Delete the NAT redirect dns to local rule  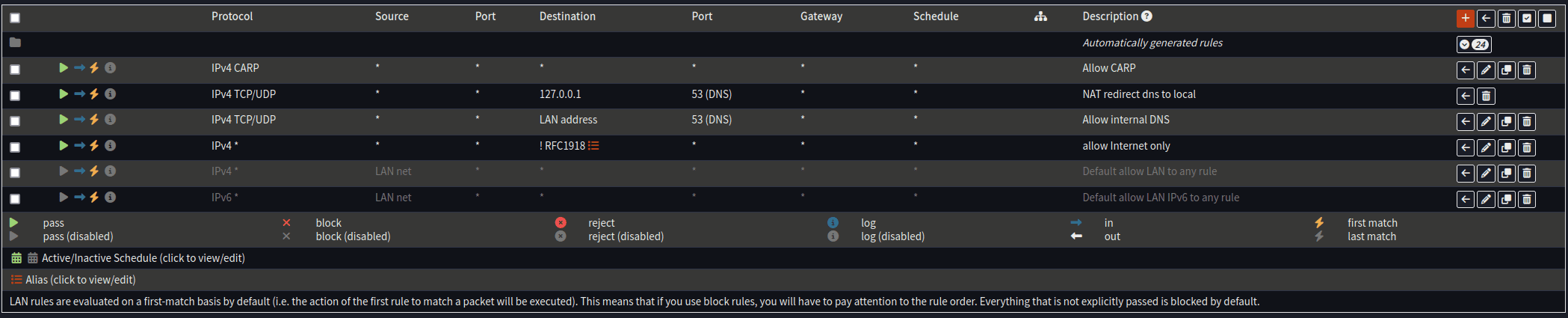1486,96
